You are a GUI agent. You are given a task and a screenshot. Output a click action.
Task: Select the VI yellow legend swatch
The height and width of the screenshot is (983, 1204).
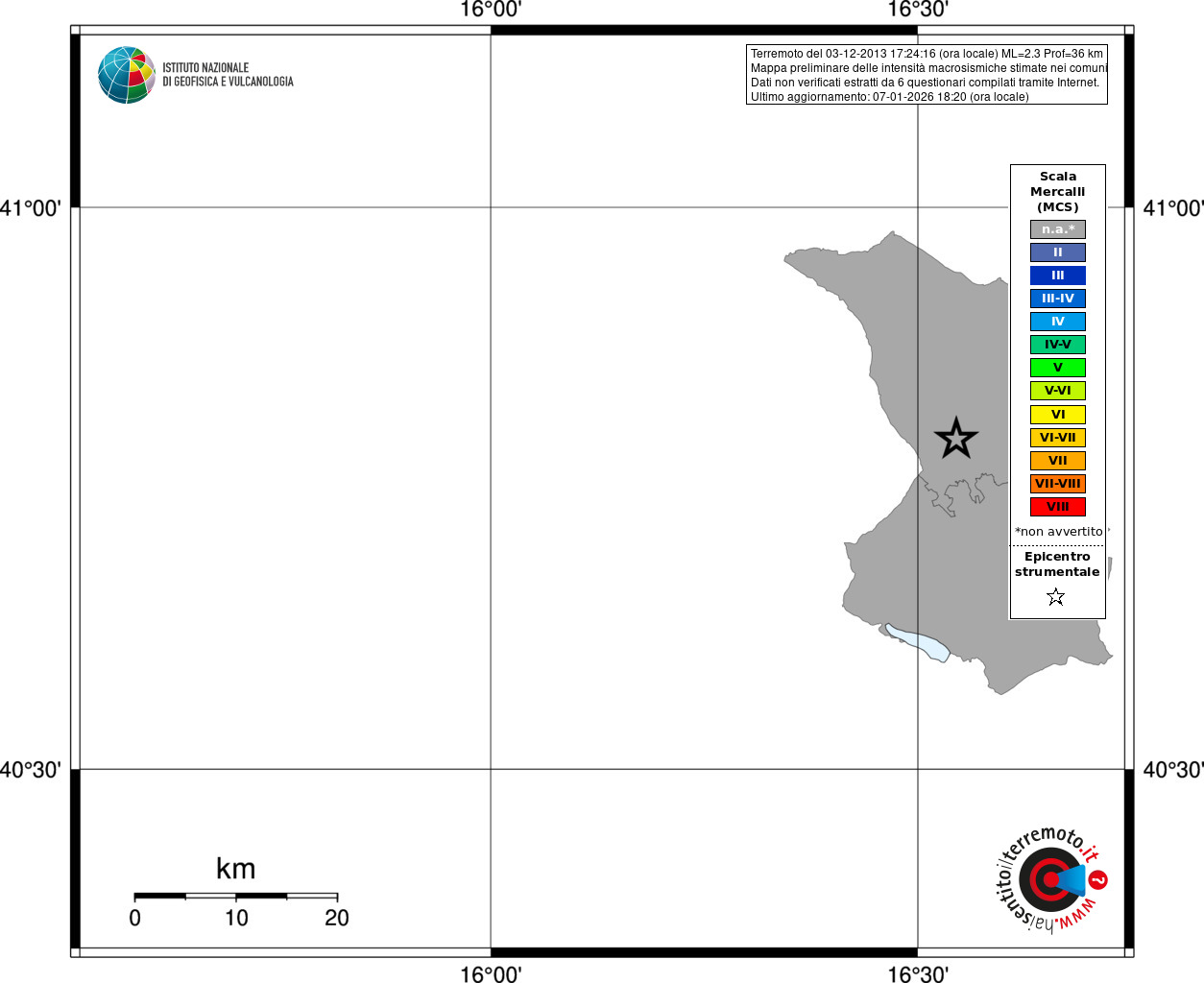(x=1058, y=415)
